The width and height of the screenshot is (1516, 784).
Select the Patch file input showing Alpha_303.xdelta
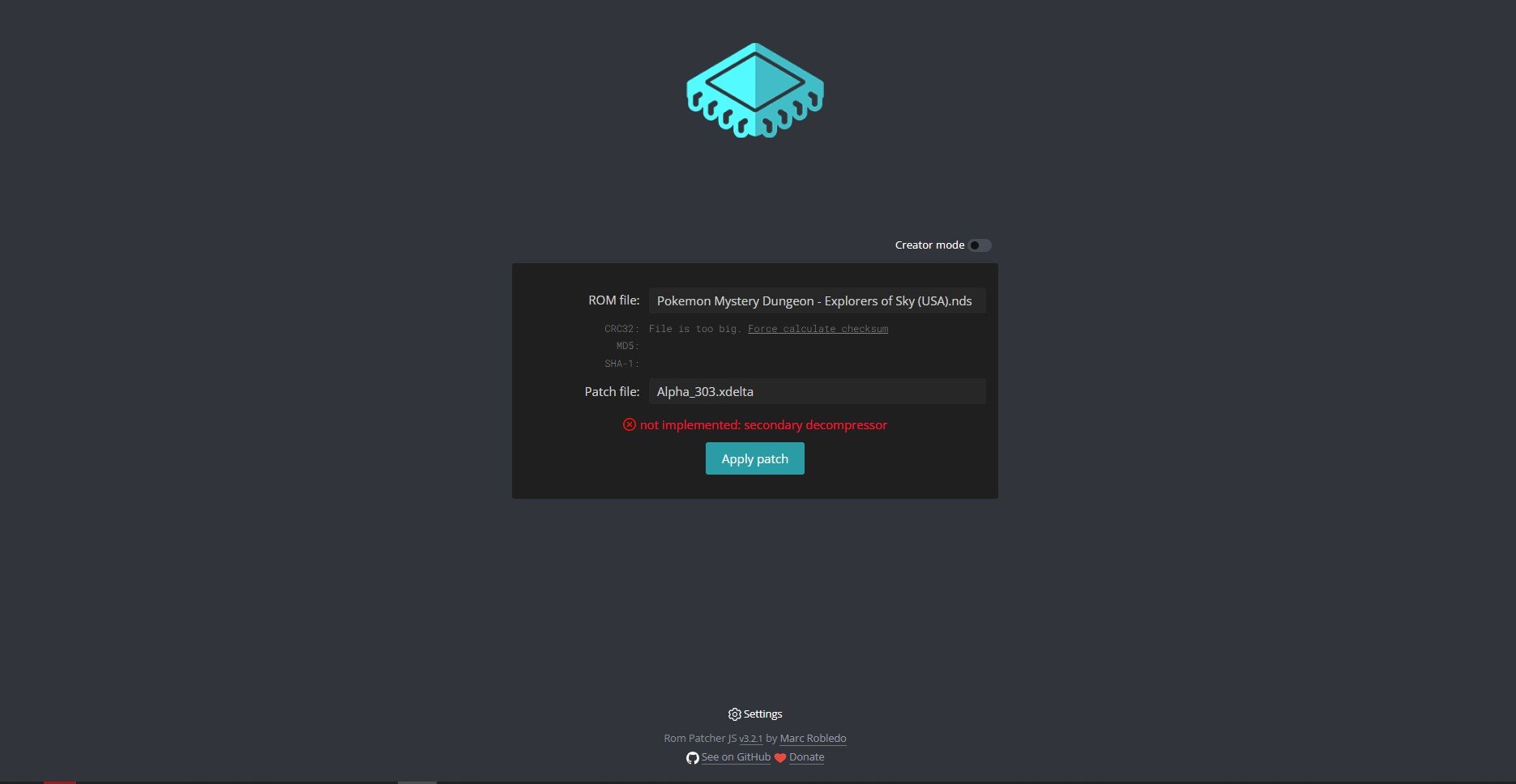click(x=817, y=391)
